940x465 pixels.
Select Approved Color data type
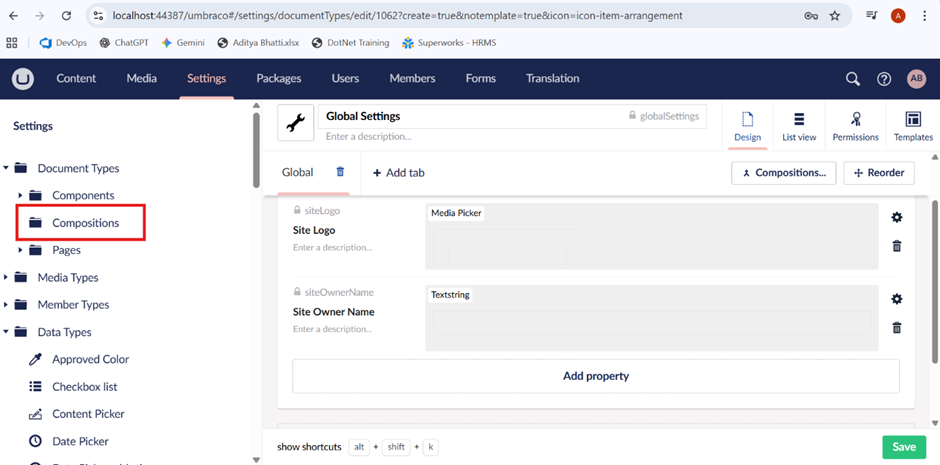tap(90, 360)
